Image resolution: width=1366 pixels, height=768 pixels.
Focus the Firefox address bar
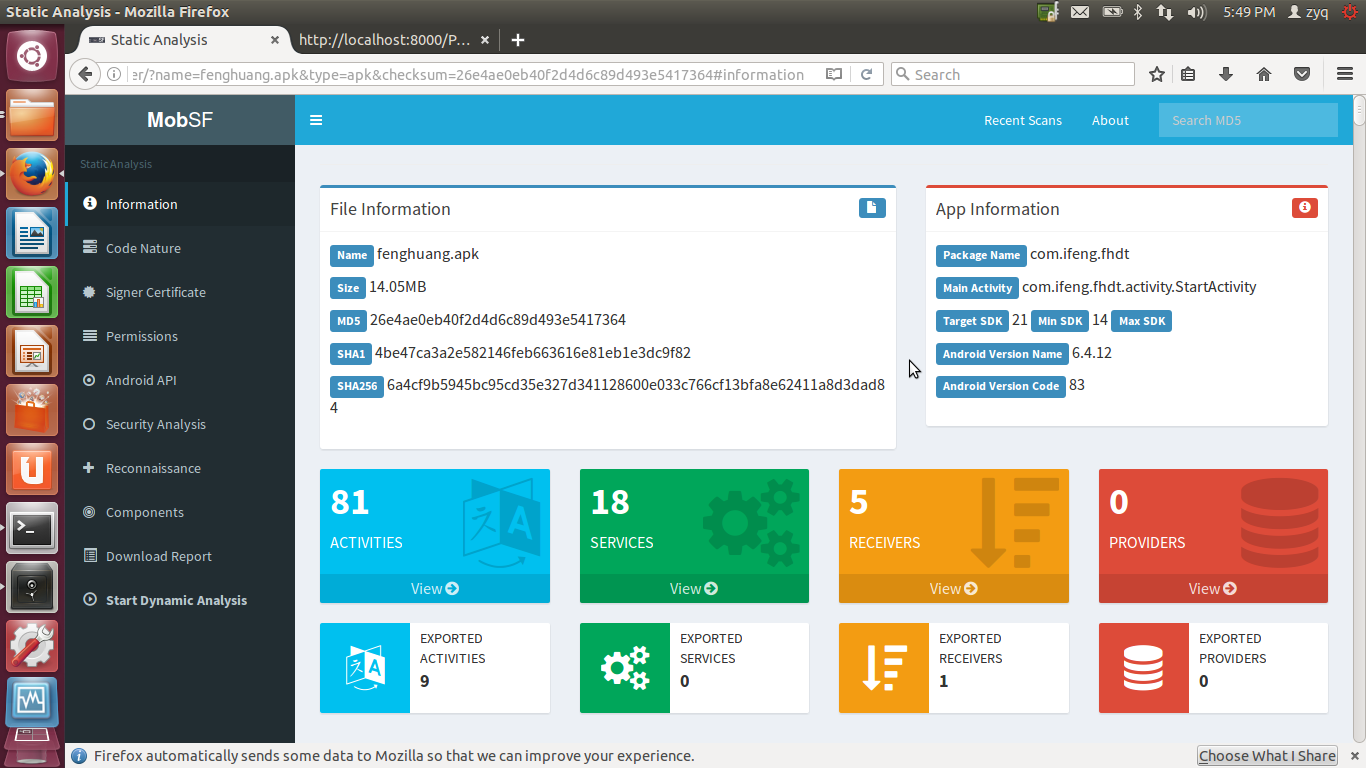point(470,74)
